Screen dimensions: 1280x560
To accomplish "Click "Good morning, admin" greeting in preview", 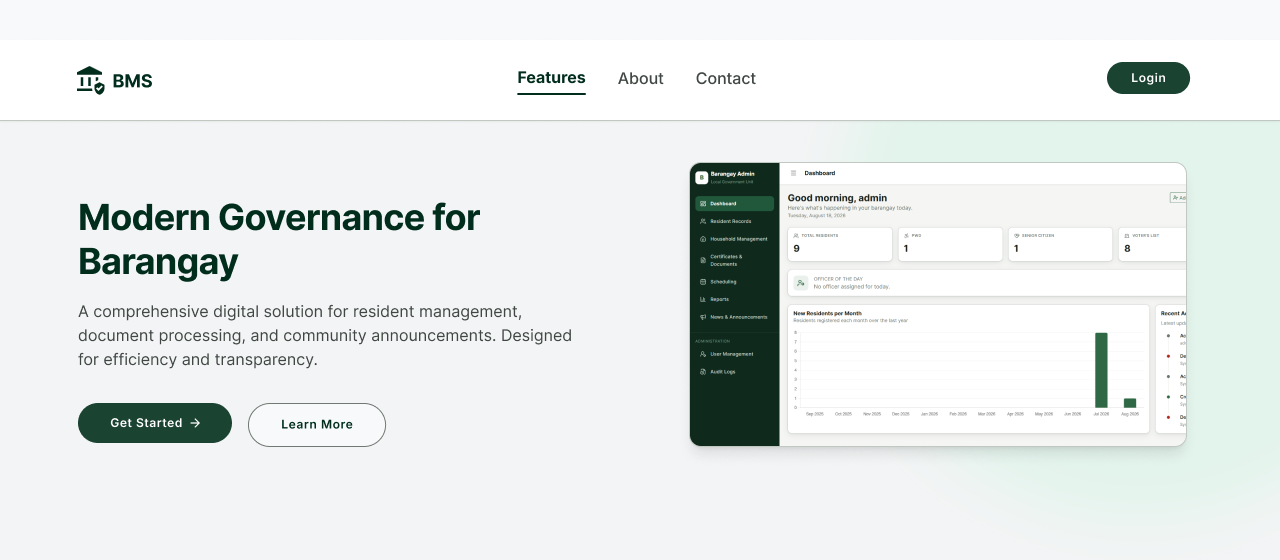I will coord(837,198).
